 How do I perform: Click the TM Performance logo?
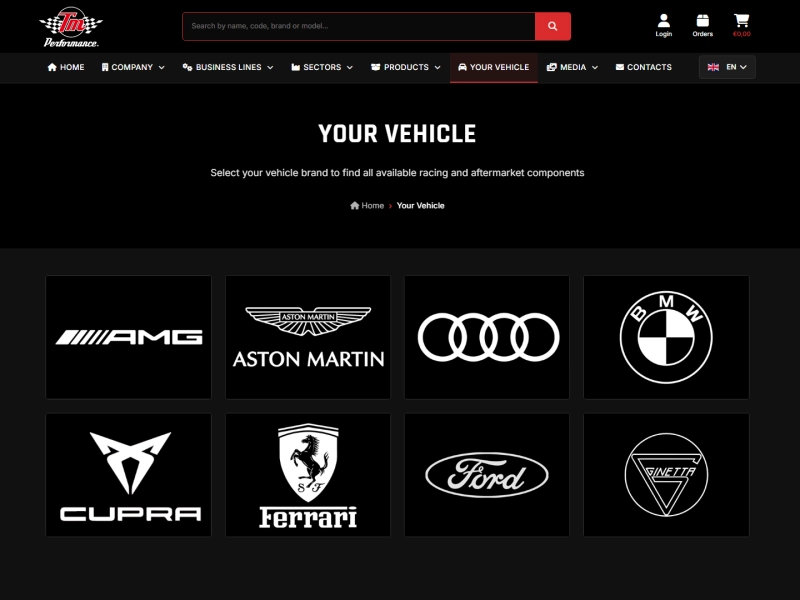coord(71,26)
